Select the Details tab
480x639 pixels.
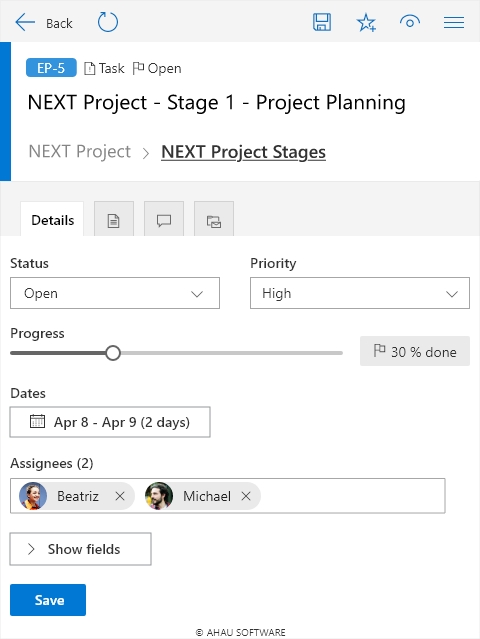point(52,219)
